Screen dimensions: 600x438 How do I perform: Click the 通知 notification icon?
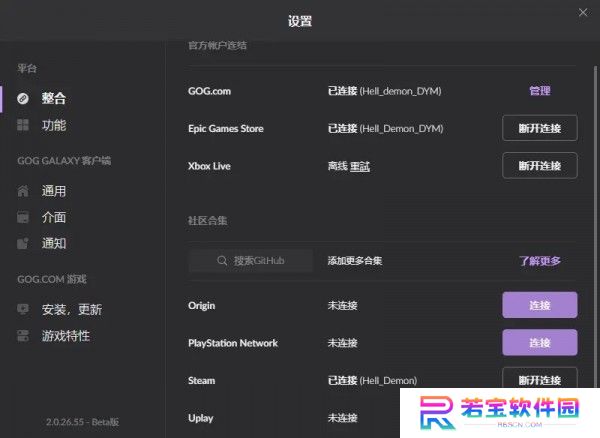point(23,243)
